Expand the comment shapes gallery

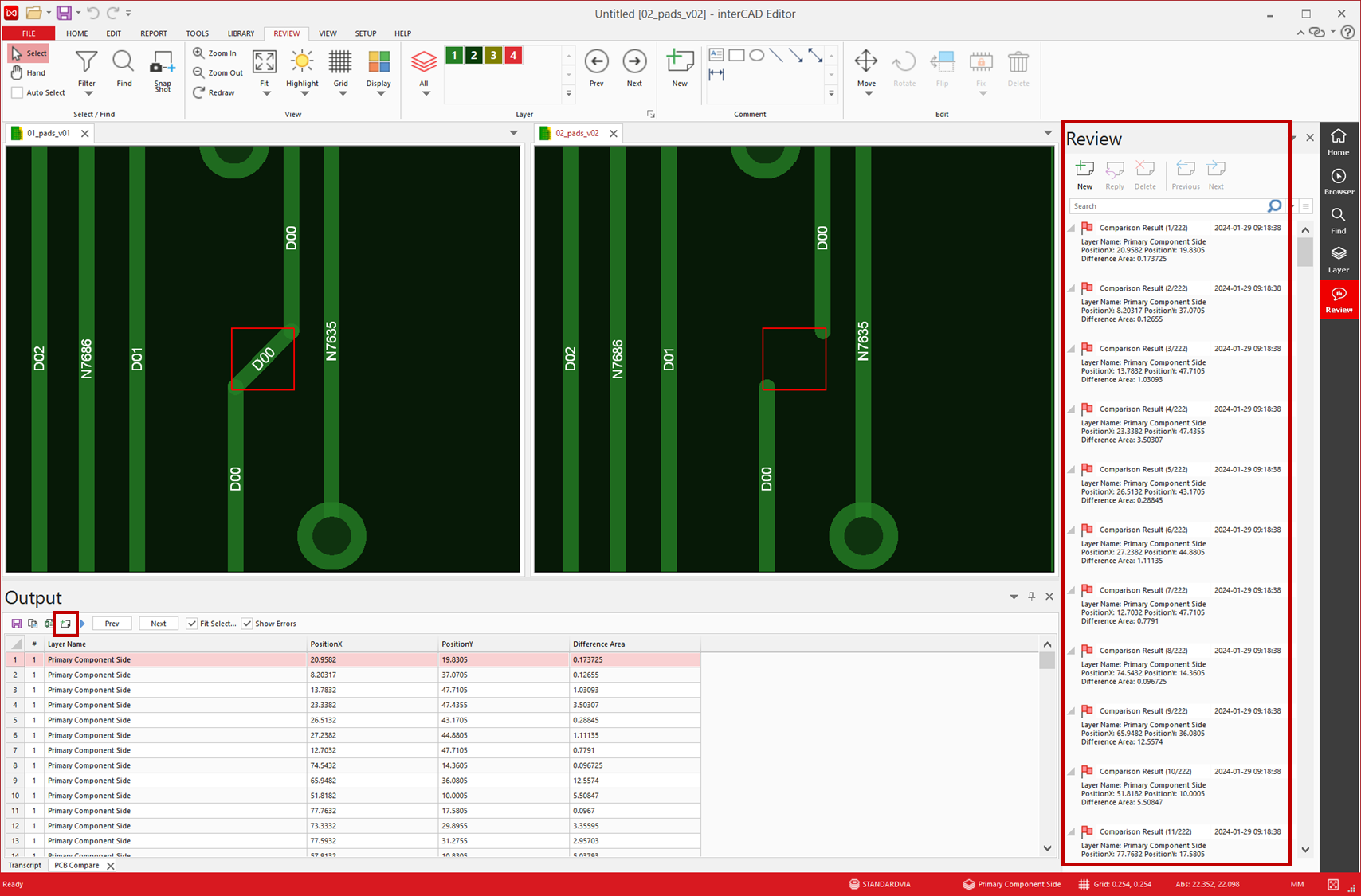click(x=831, y=94)
